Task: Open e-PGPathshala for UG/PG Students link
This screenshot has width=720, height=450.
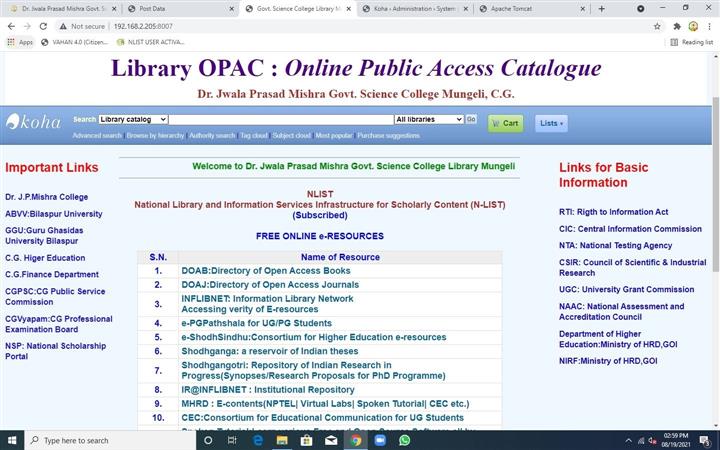Action: [x=256, y=323]
